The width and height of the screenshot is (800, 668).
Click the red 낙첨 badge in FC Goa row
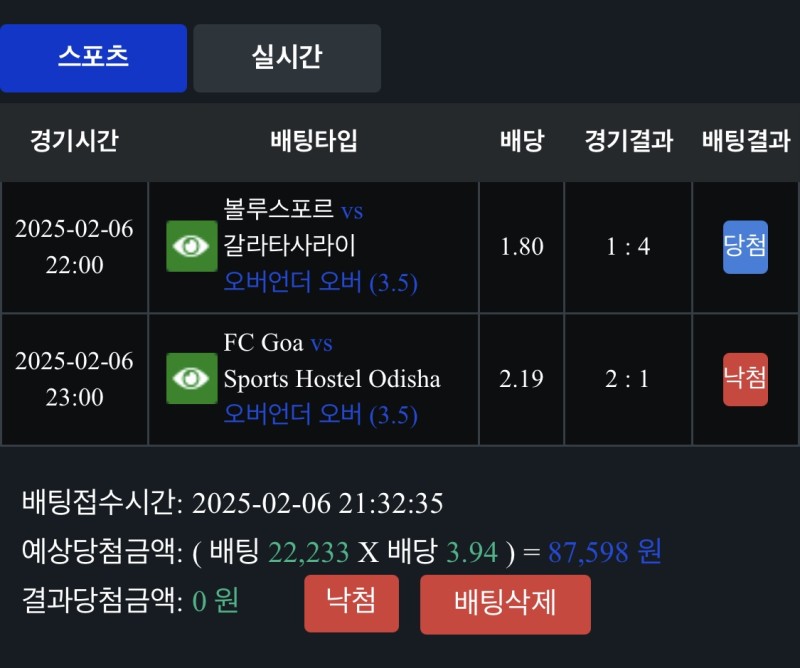click(x=745, y=378)
